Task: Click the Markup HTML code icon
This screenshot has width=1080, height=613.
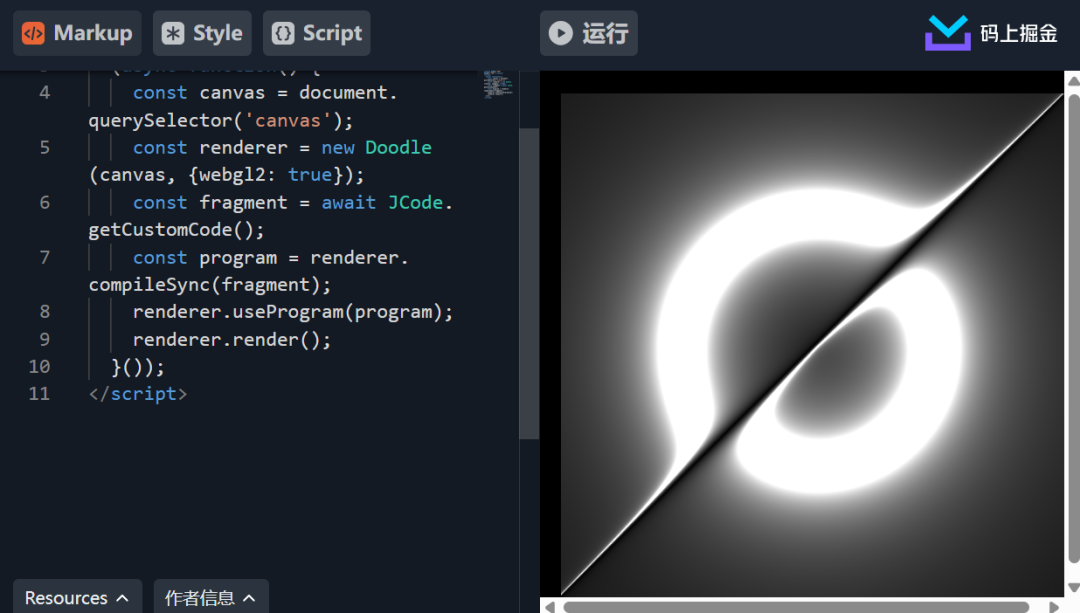Action: pos(33,33)
